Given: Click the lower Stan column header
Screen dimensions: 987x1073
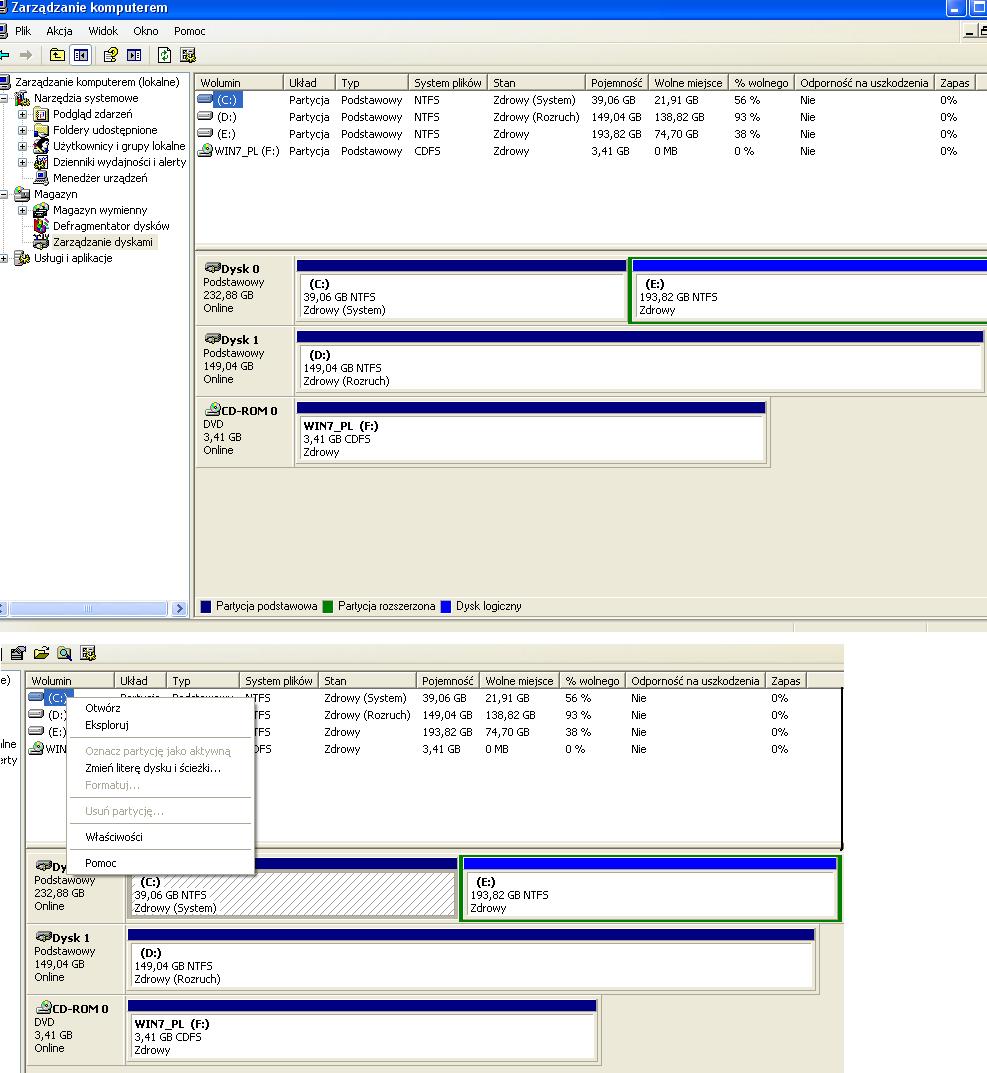Looking at the screenshot, I should (x=368, y=680).
